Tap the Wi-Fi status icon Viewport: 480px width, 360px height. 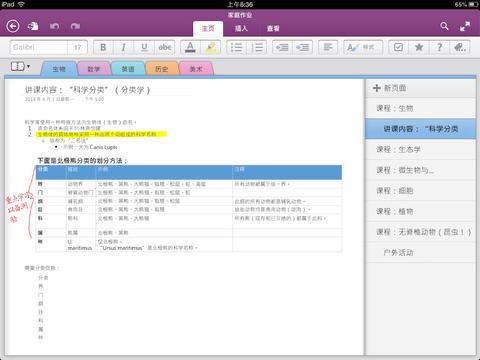click(21, 4)
